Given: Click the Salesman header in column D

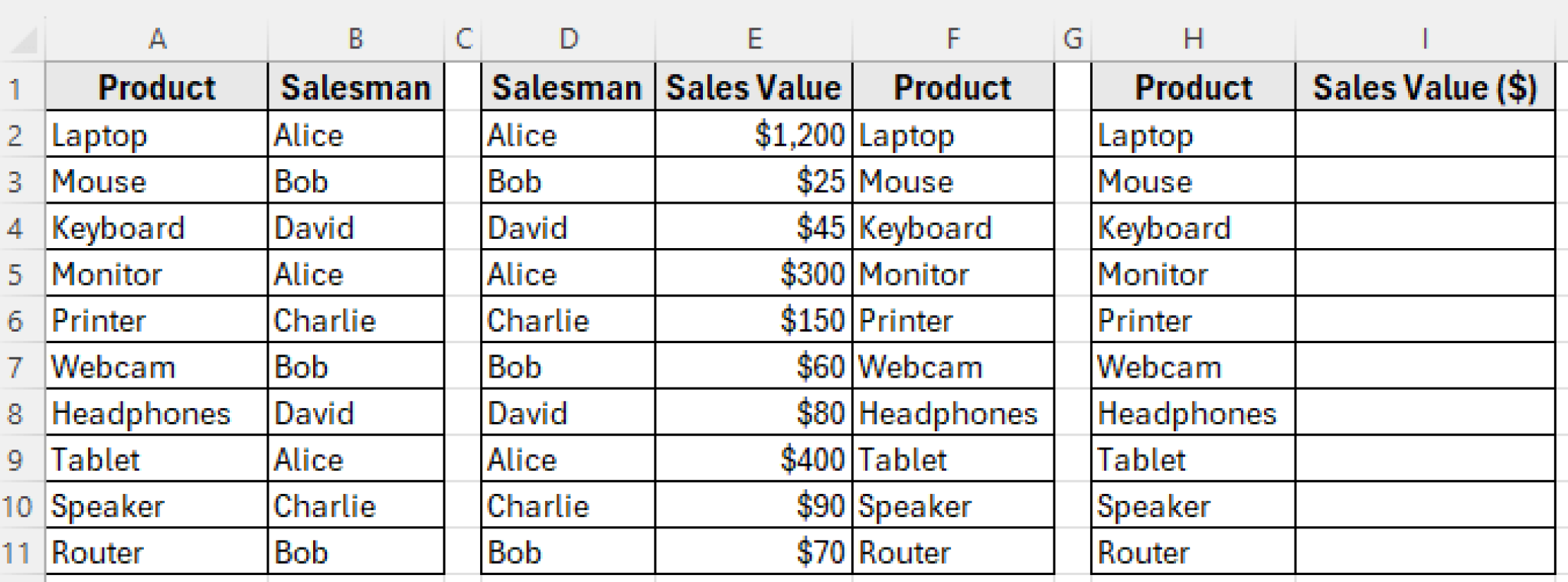Looking at the screenshot, I should (x=567, y=87).
